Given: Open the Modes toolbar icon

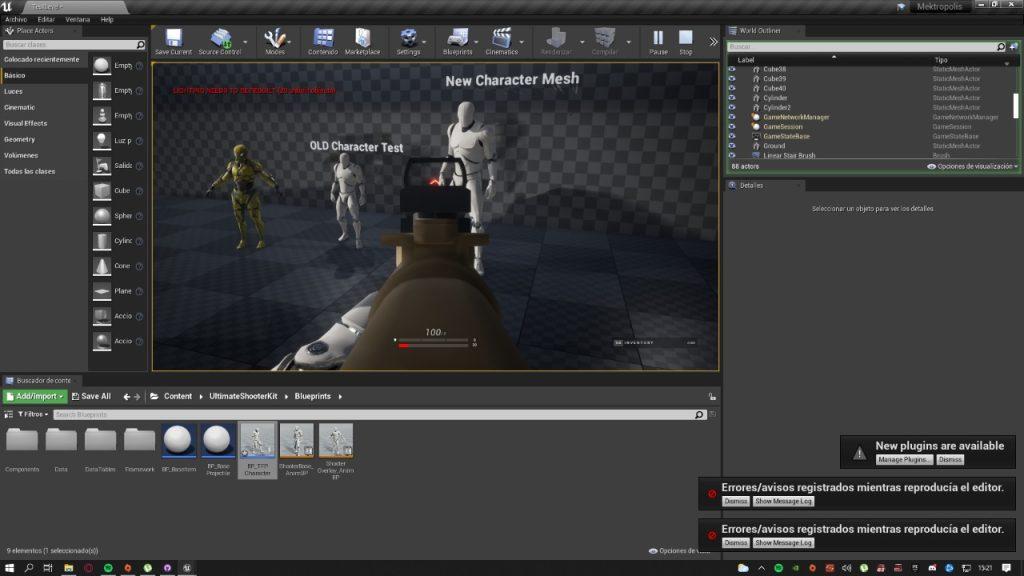Looking at the screenshot, I should point(275,40).
